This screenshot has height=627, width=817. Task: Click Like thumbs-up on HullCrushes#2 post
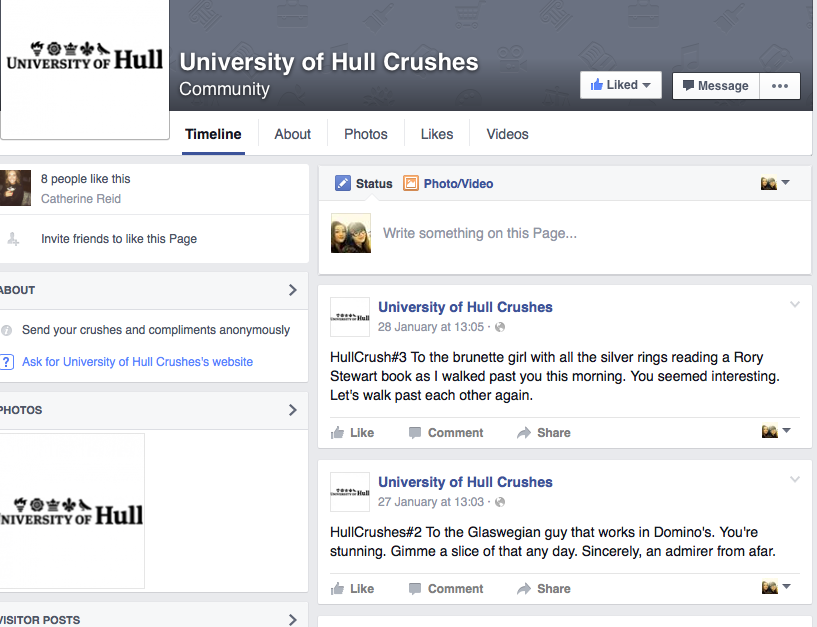point(338,589)
